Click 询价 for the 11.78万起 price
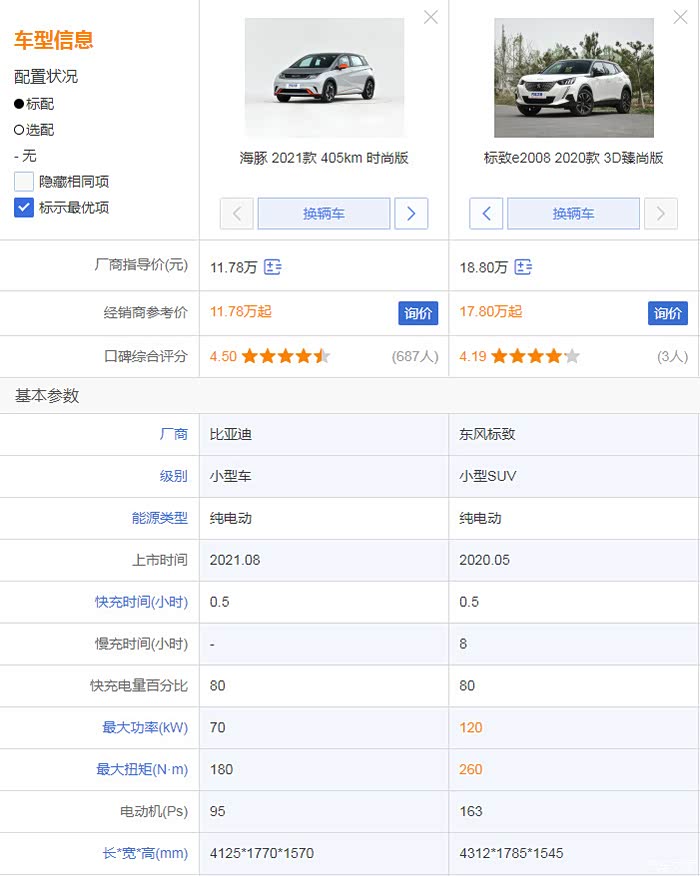 click(x=418, y=313)
